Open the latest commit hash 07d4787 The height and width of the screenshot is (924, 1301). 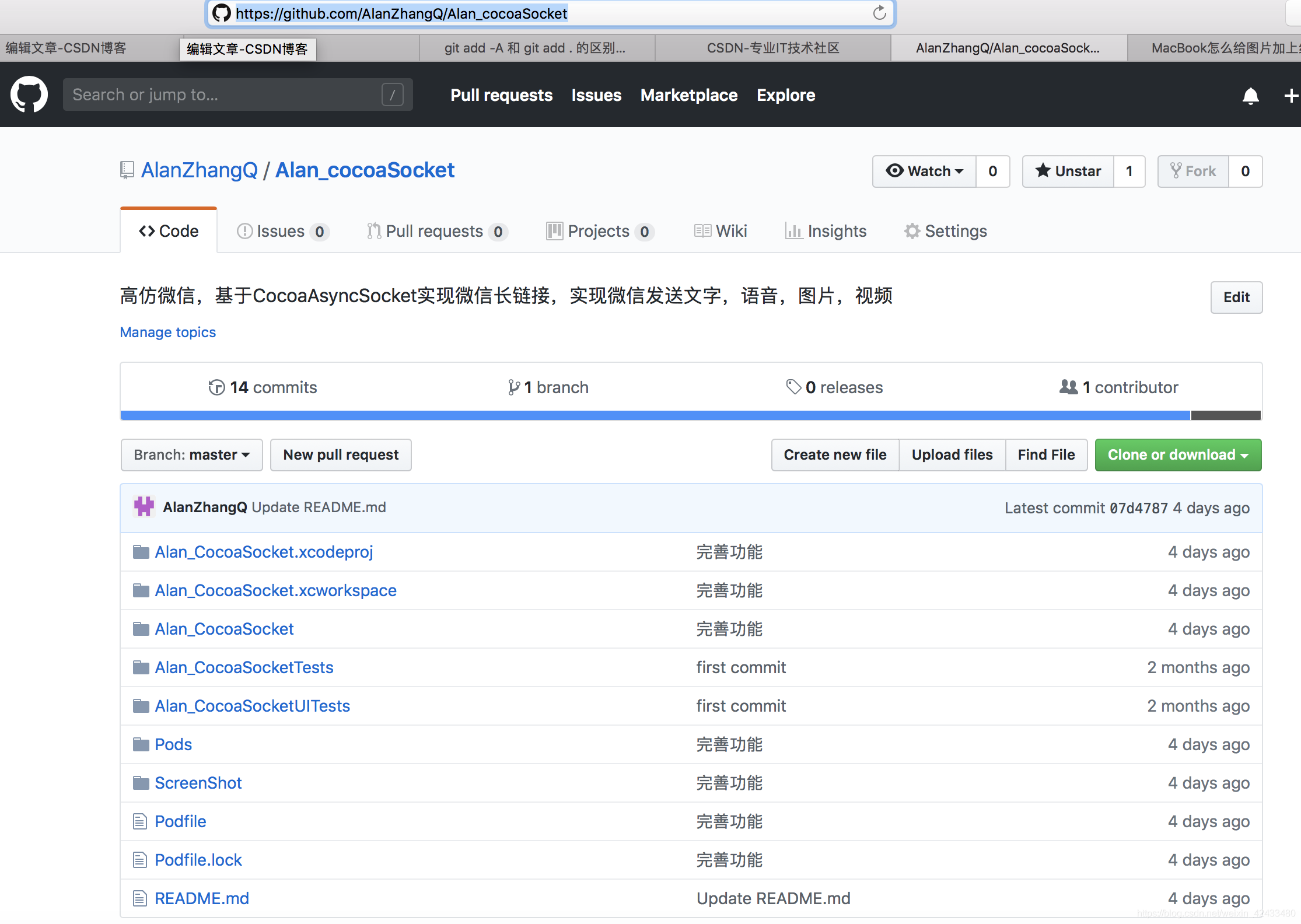click(x=1138, y=508)
